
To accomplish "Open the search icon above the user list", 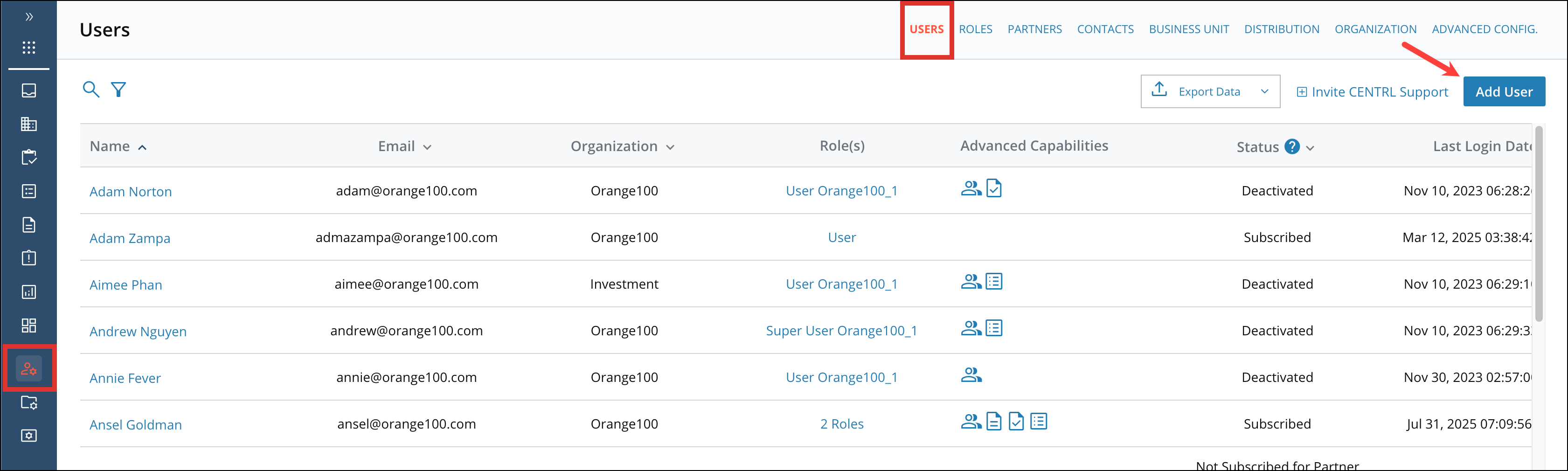I will 91,90.
